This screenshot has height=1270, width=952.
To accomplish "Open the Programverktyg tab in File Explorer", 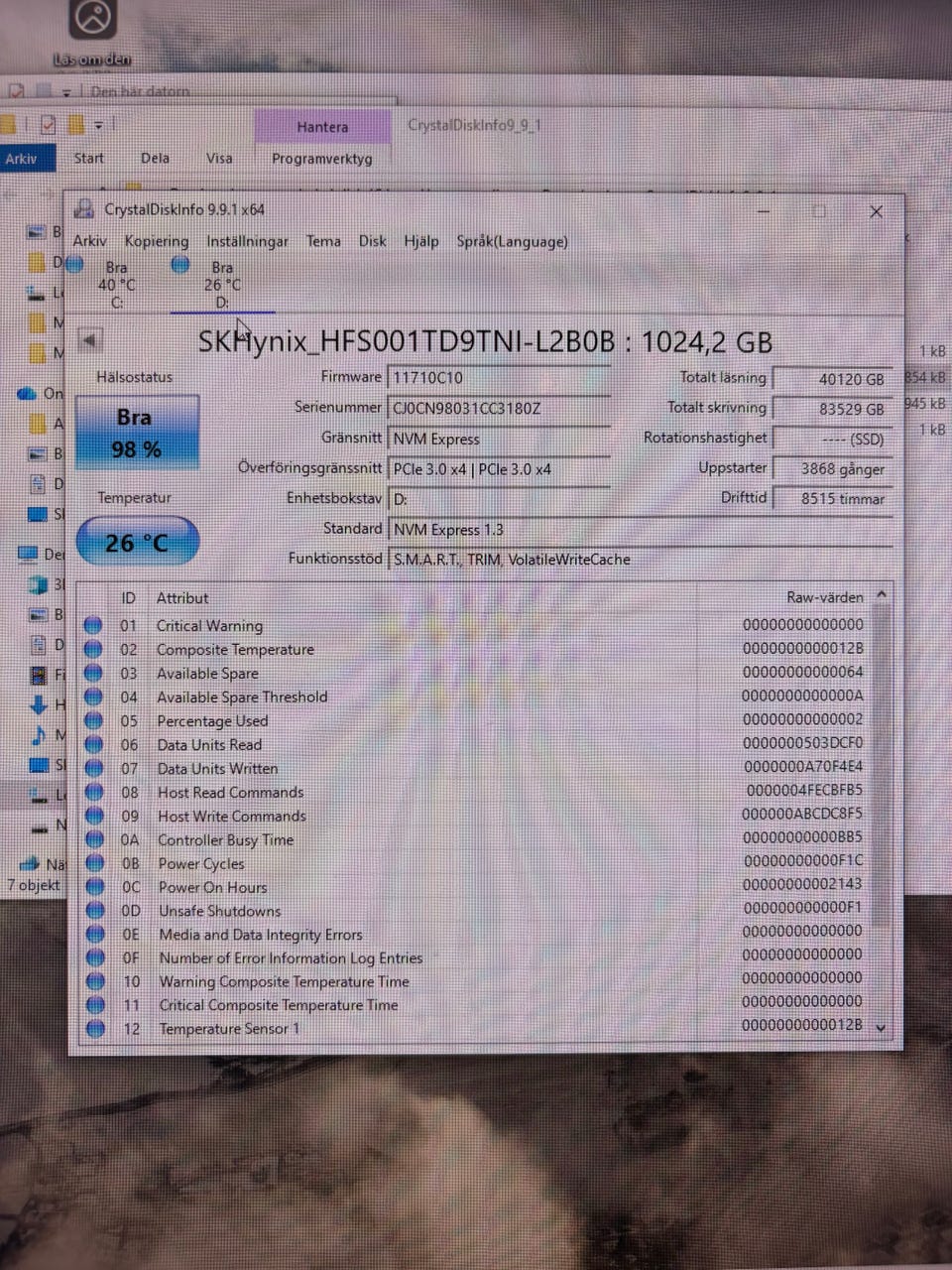I will [x=322, y=158].
